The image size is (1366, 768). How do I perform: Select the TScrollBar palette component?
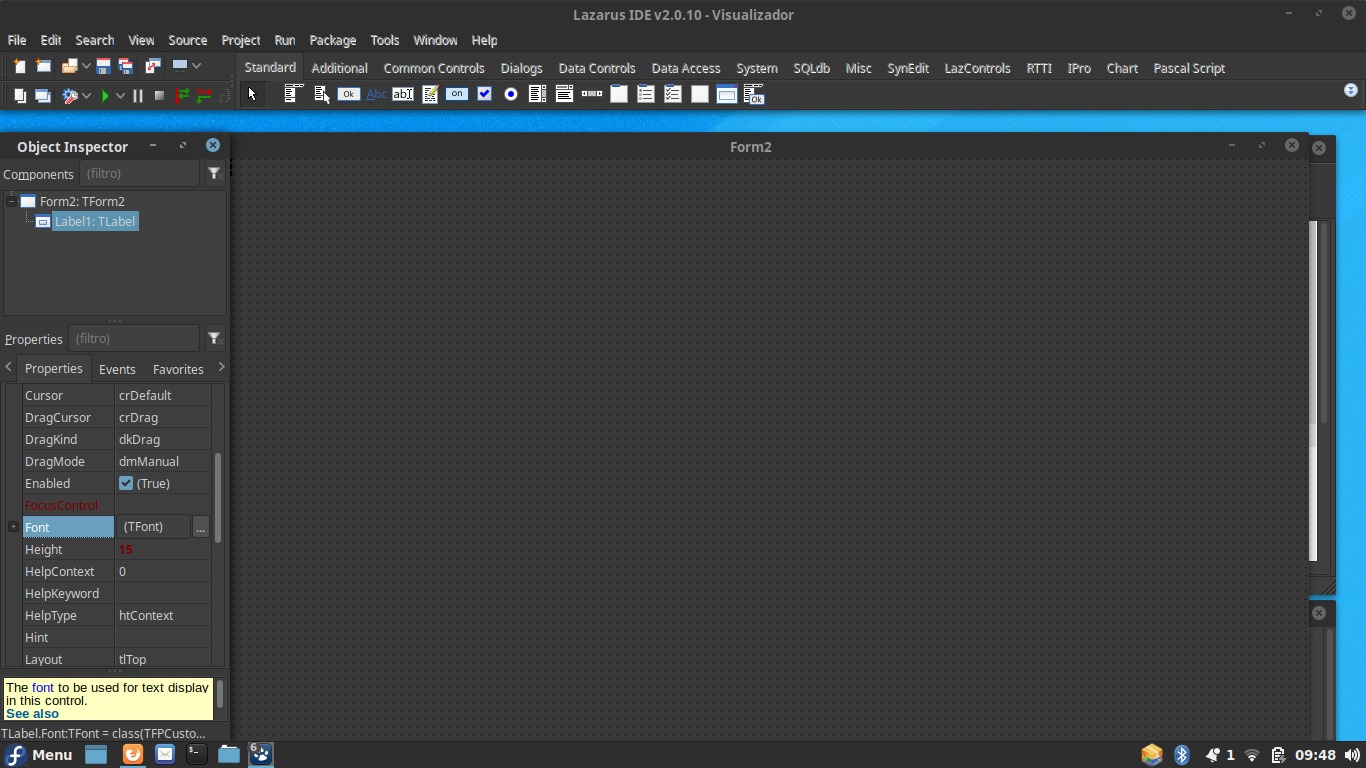point(592,94)
